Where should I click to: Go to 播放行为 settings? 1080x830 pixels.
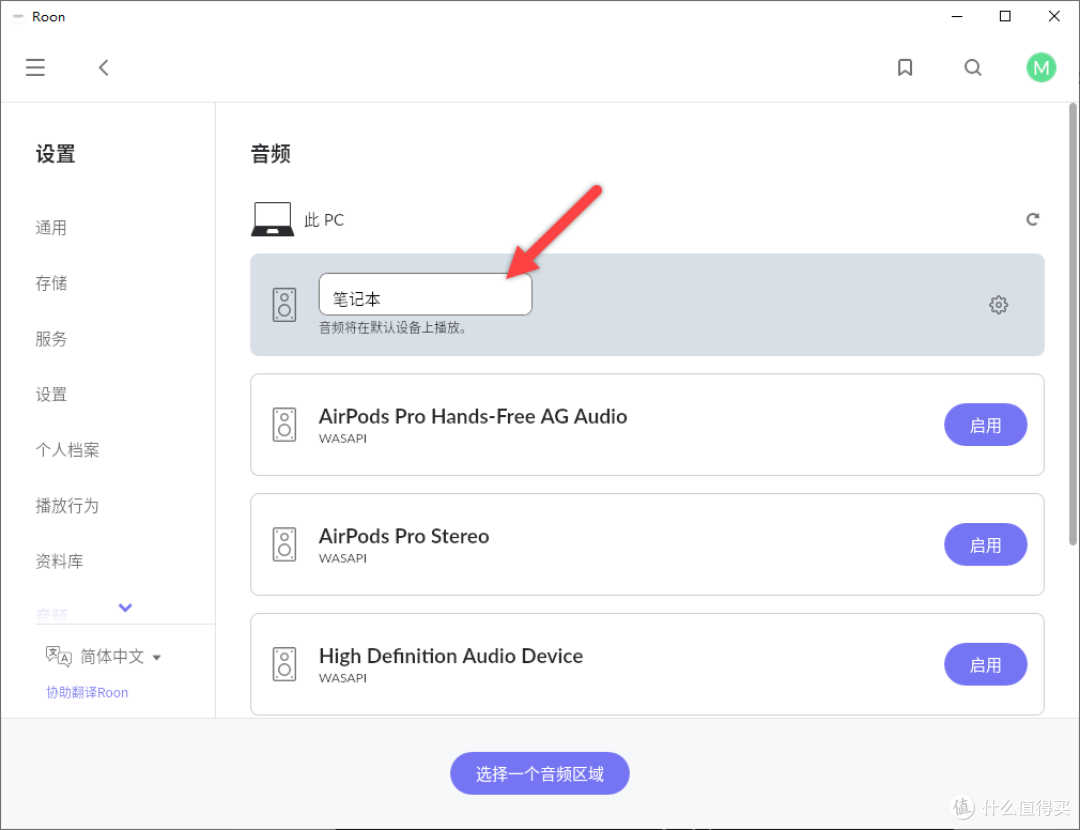pos(67,505)
